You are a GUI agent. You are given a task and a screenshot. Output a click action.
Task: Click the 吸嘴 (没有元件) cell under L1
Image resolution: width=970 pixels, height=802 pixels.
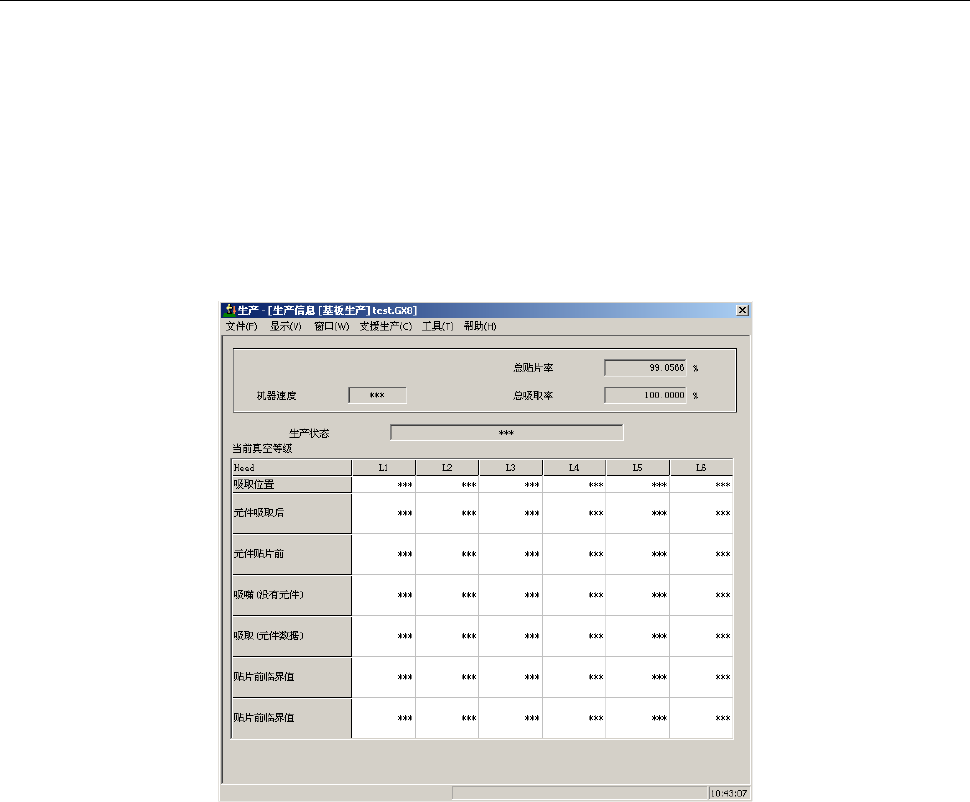[384, 595]
